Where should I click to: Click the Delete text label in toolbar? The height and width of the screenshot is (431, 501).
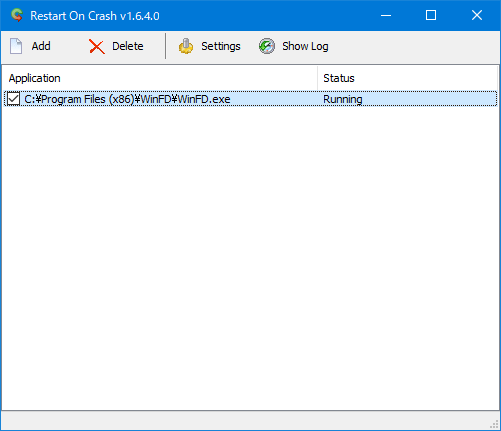click(128, 46)
